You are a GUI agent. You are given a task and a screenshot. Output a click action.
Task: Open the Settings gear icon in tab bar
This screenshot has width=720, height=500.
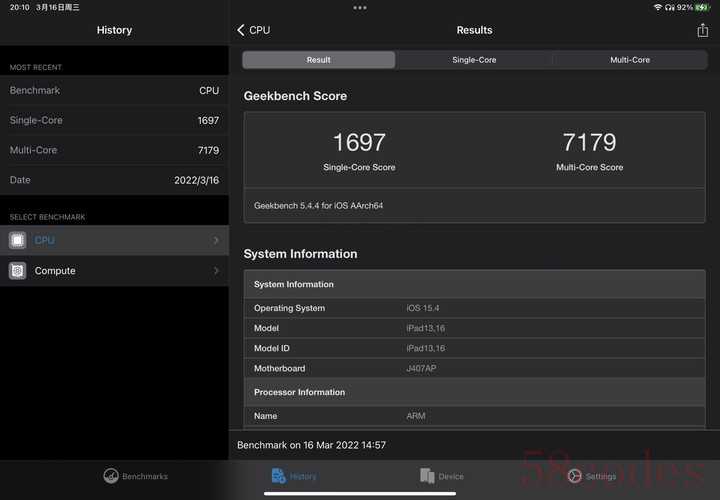pyautogui.click(x=574, y=476)
